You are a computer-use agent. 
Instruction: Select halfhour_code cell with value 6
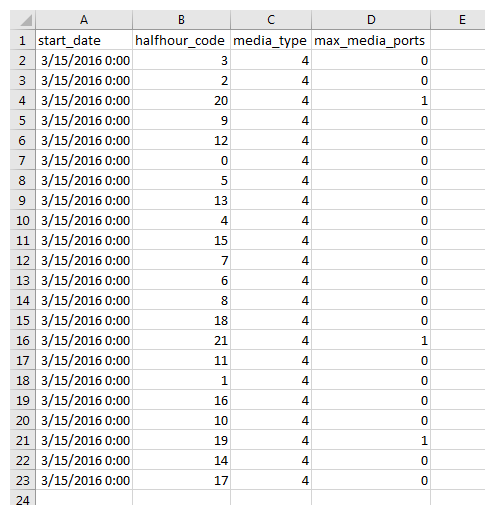coord(181,280)
